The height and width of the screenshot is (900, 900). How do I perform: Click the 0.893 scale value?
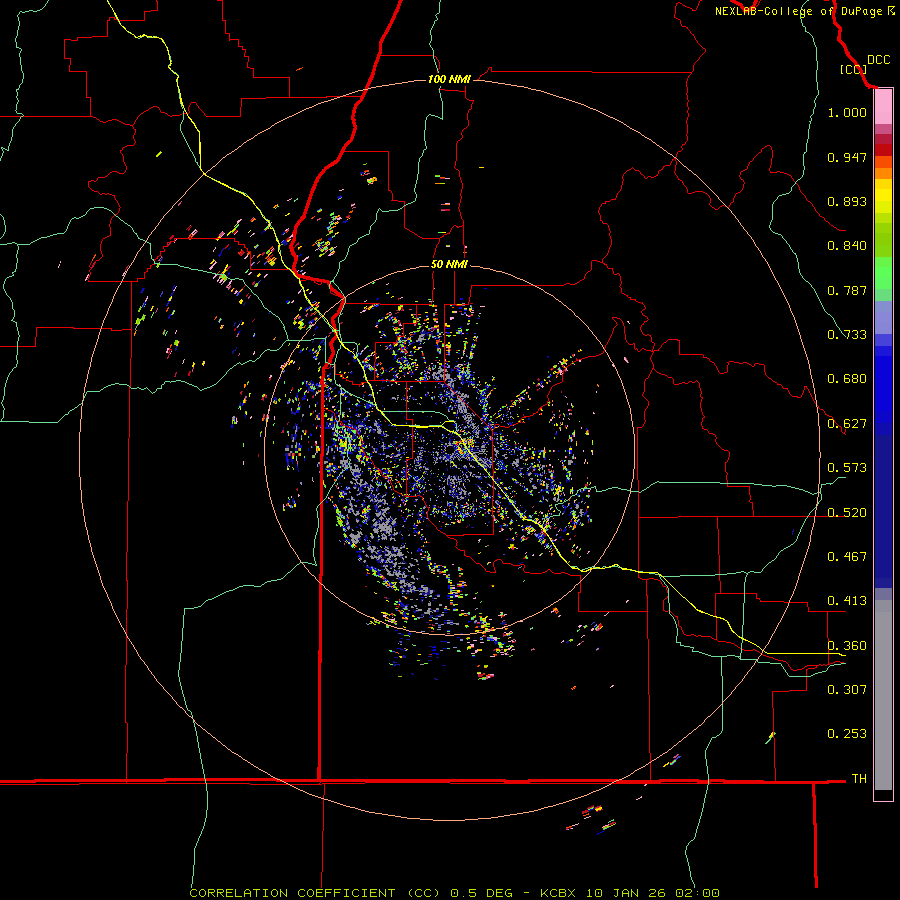(847, 201)
